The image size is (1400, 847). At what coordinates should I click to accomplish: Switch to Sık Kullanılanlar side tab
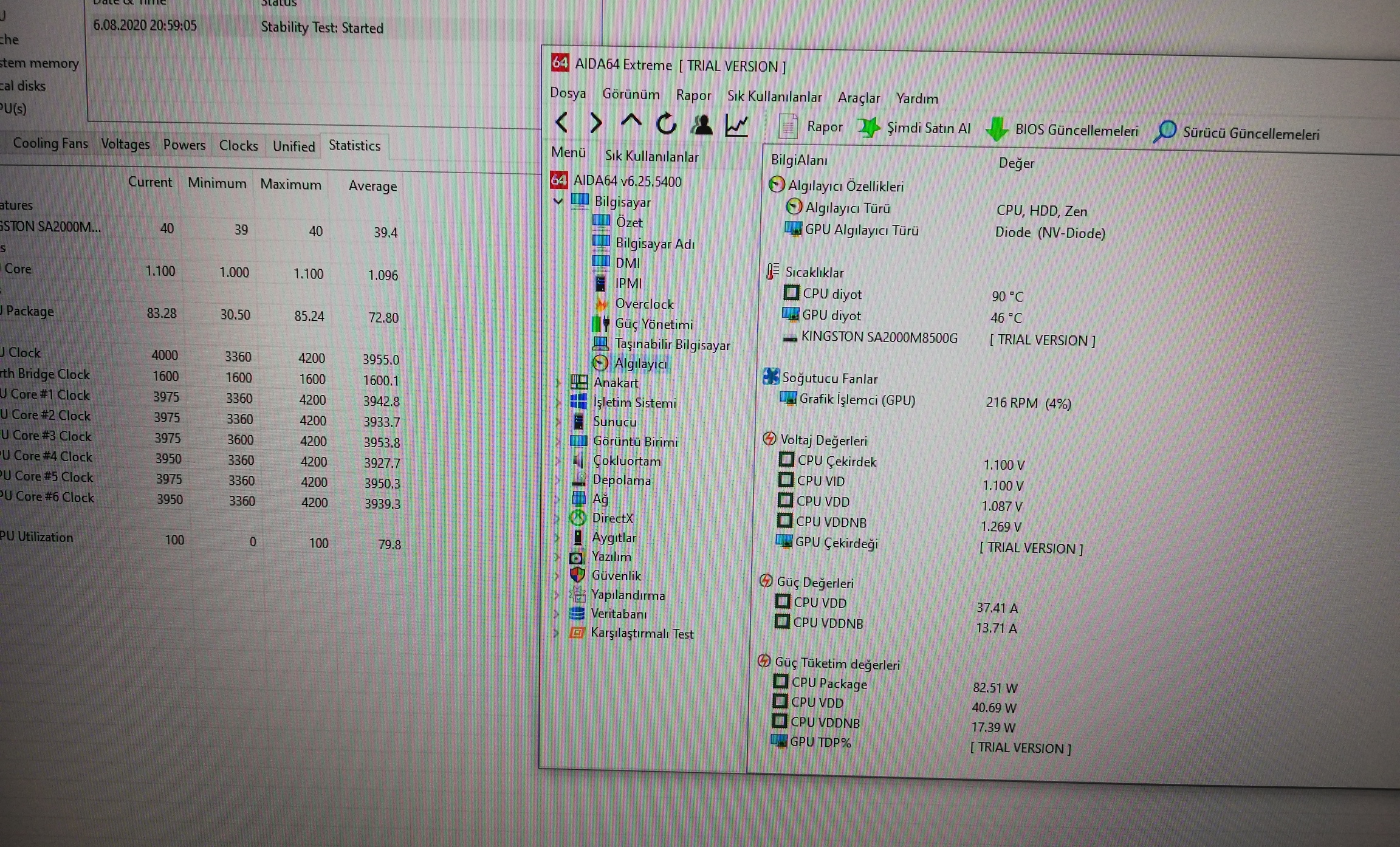(x=651, y=156)
